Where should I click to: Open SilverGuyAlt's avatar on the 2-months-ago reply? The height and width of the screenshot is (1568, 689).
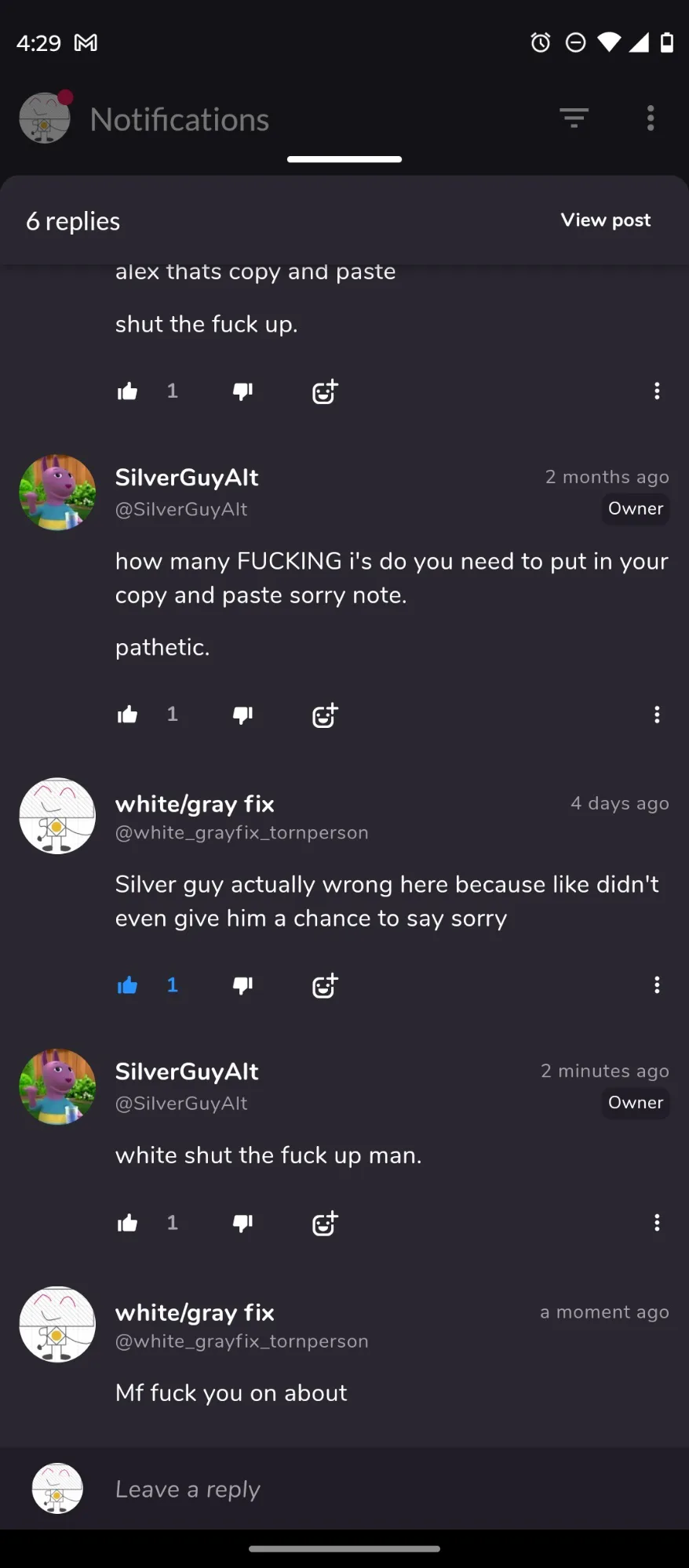[57, 493]
